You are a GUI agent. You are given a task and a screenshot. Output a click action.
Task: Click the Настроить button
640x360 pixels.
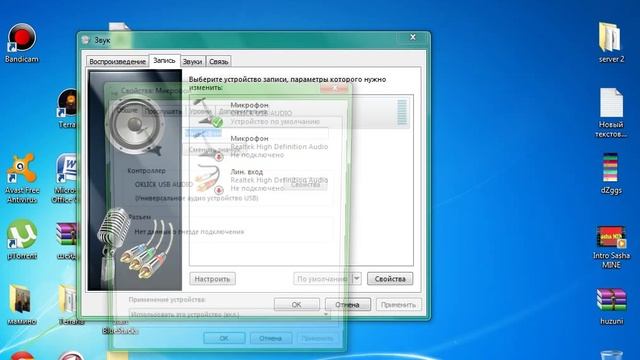(212, 279)
